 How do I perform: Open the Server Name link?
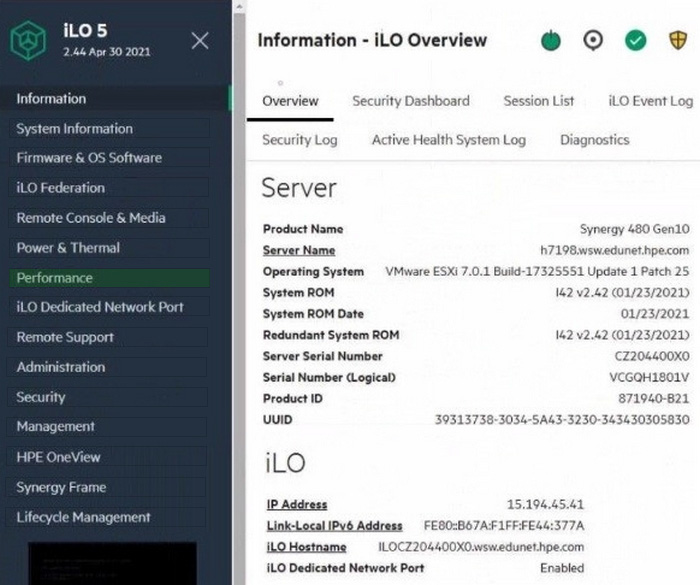299,250
